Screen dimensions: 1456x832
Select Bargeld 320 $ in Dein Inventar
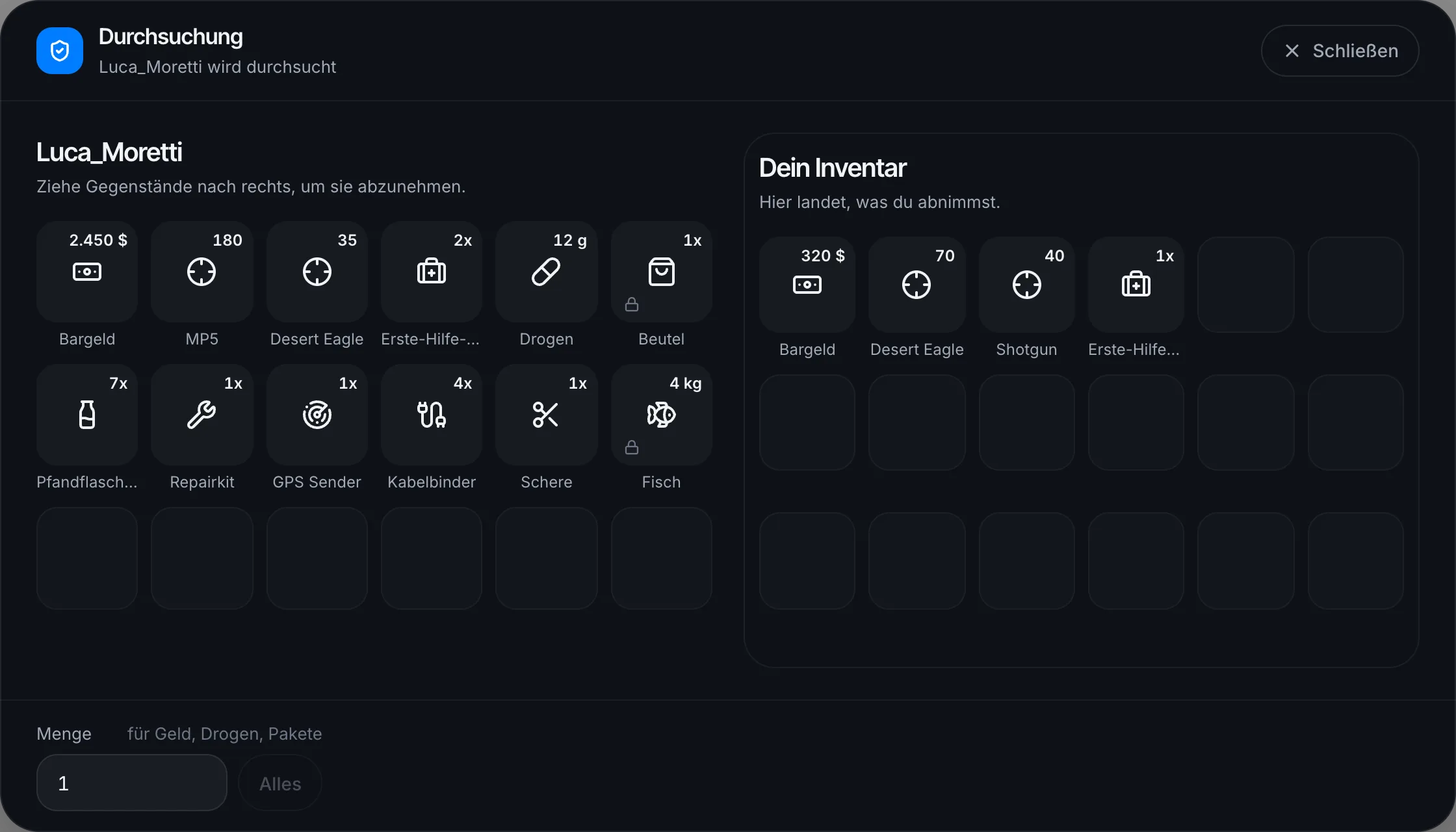[807, 285]
